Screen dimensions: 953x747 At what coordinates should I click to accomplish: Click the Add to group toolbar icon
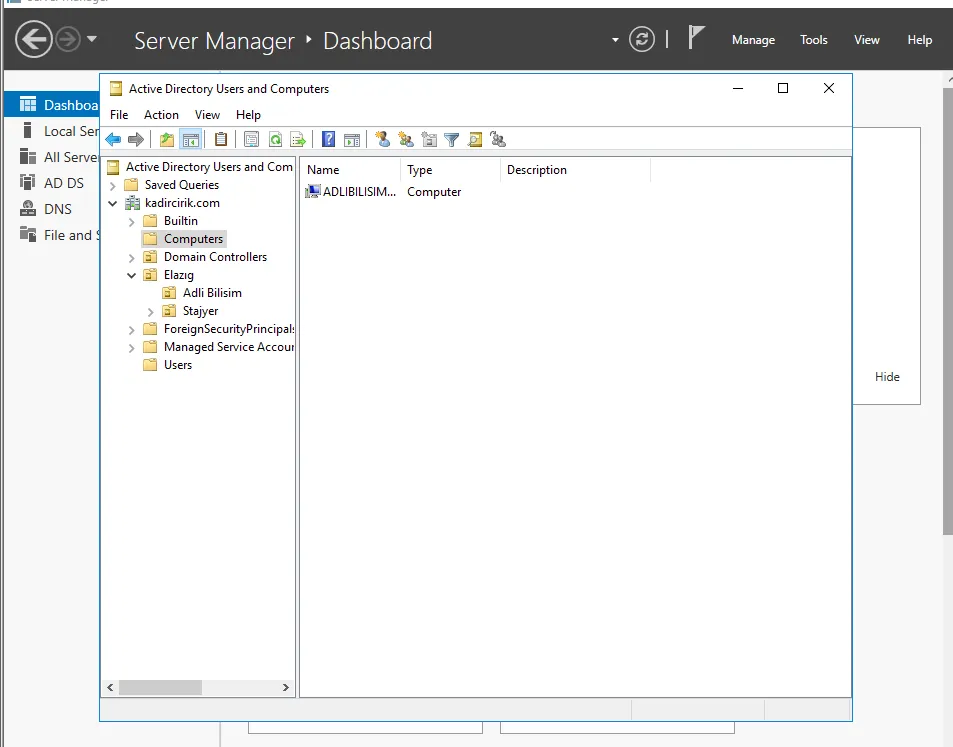coord(498,140)
